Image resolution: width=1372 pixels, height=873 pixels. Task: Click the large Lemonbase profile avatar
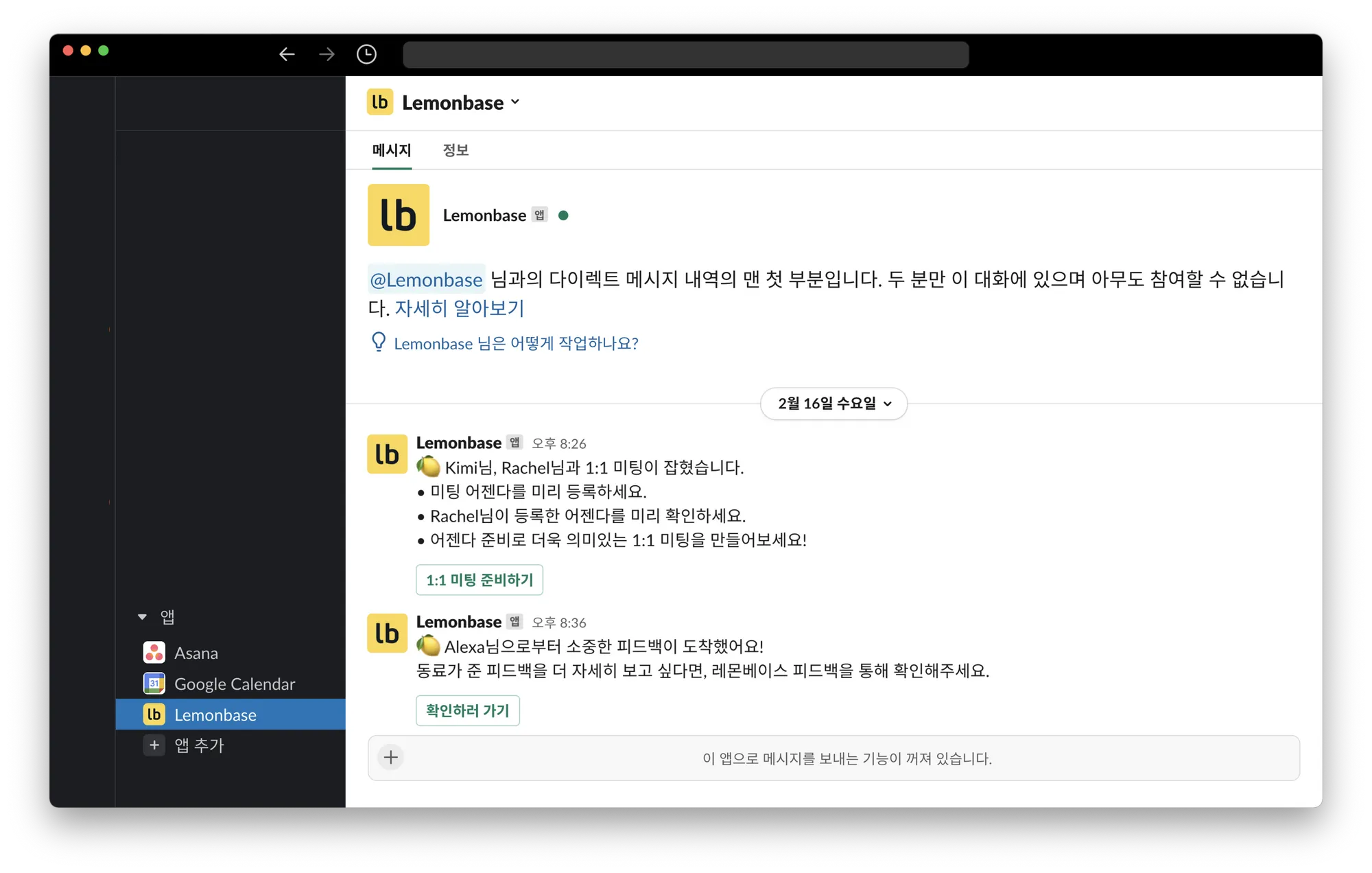click(x=399, y=215)
